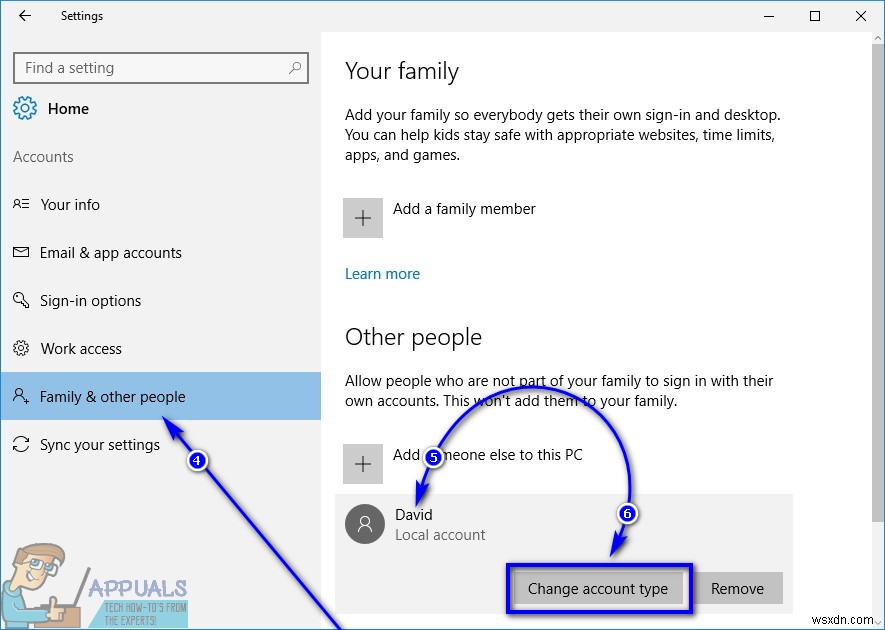Click the back arrow to return

point(24,16)
